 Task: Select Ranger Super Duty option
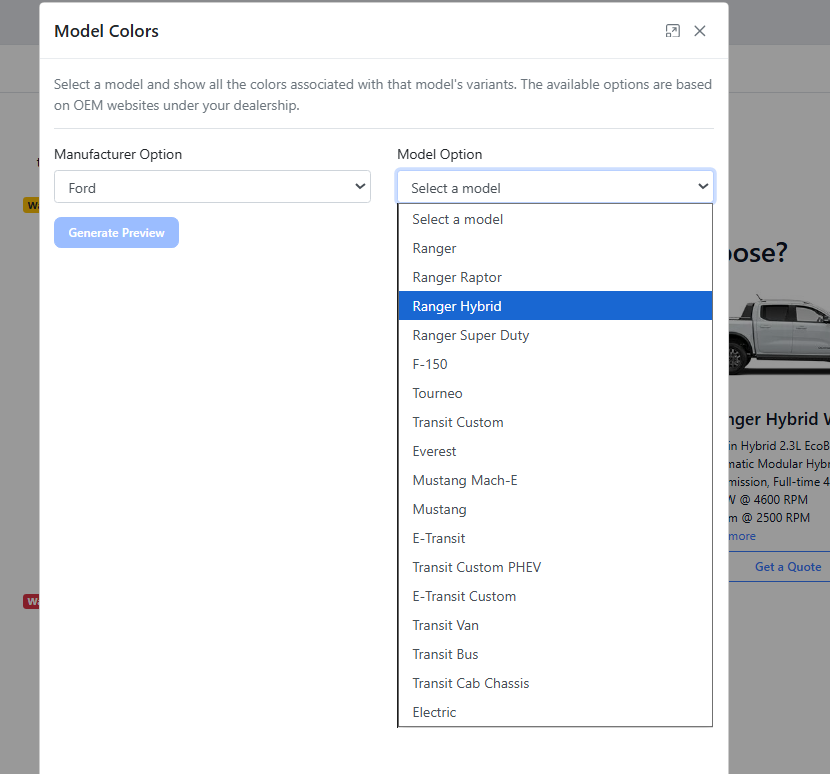[471, 335]
